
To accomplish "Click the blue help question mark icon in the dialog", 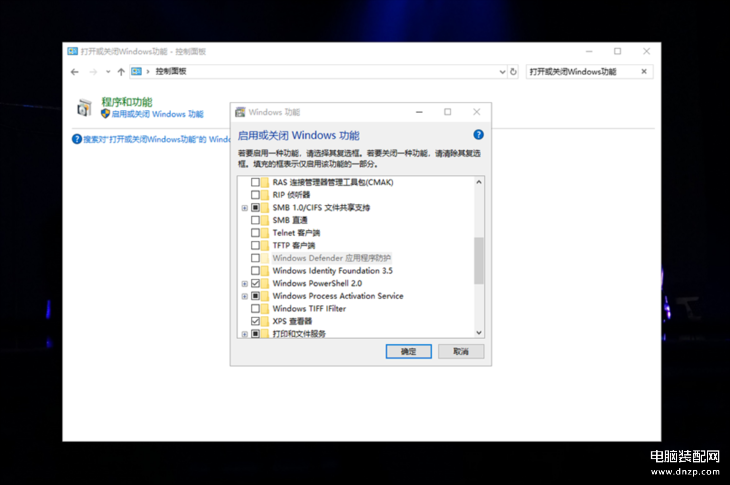I will click(478, 135).
